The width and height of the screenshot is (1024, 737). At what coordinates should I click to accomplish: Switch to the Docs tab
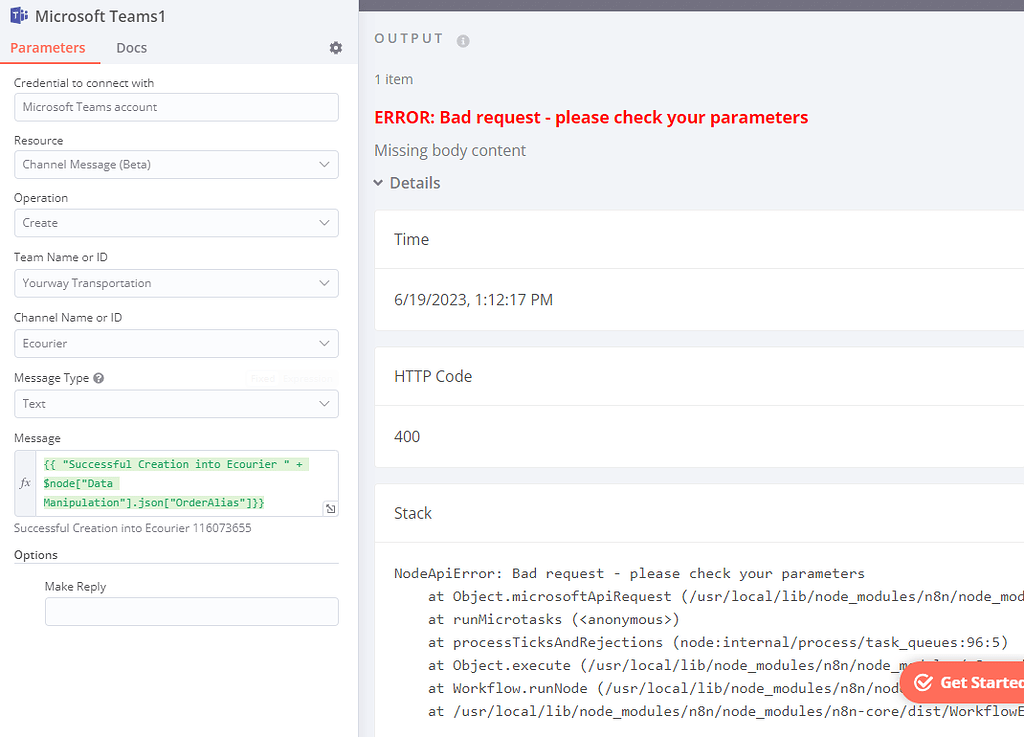[131, 47]
